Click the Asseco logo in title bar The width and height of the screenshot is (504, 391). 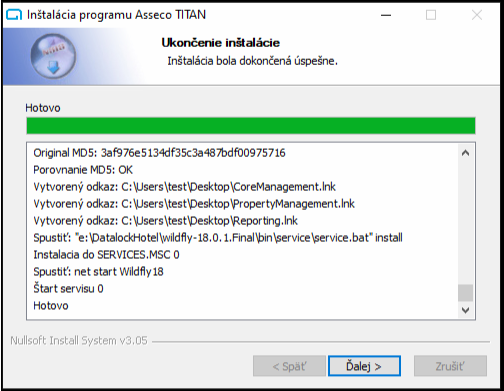14,15
